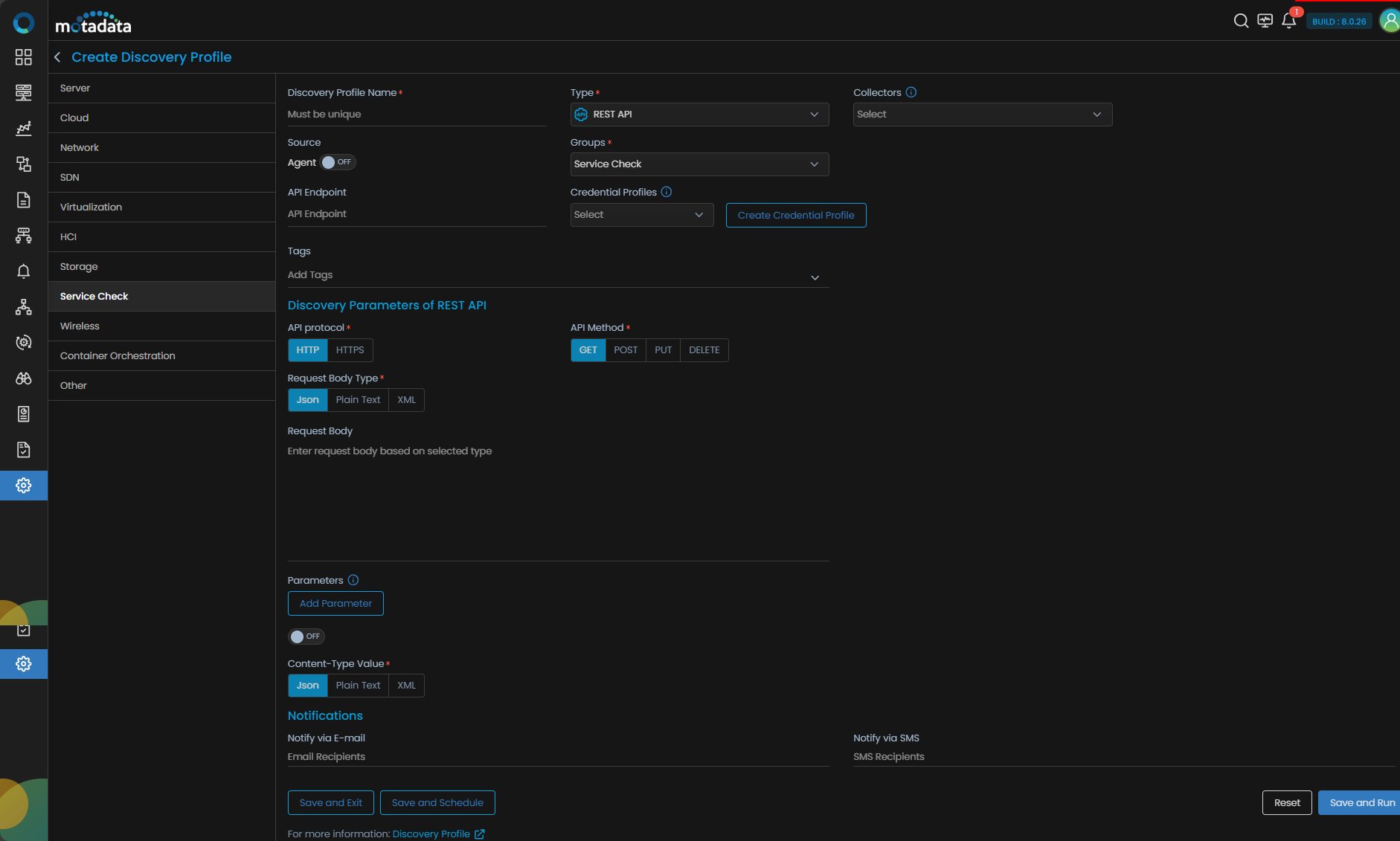This screenshot has height=841, width=1400.
Task: Open the dashboard grid icon in sidebar
Action: [x=24, y=57]
